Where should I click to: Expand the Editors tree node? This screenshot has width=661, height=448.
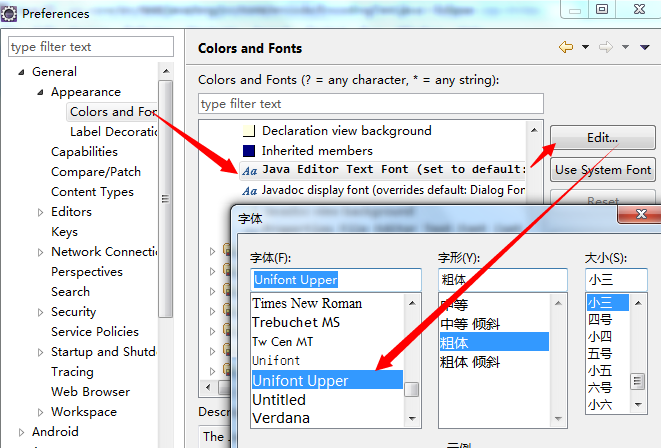click(x=40, y=212)
